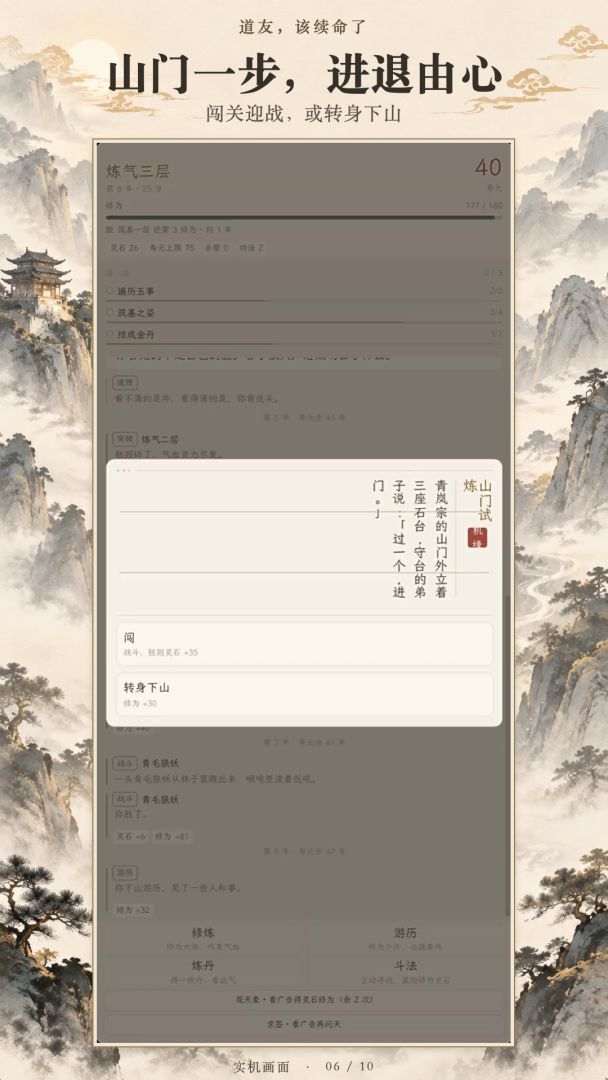Click the 炼气三层 realm title
The width and height of the screenshot is (608, 1080).
point(138,172)
